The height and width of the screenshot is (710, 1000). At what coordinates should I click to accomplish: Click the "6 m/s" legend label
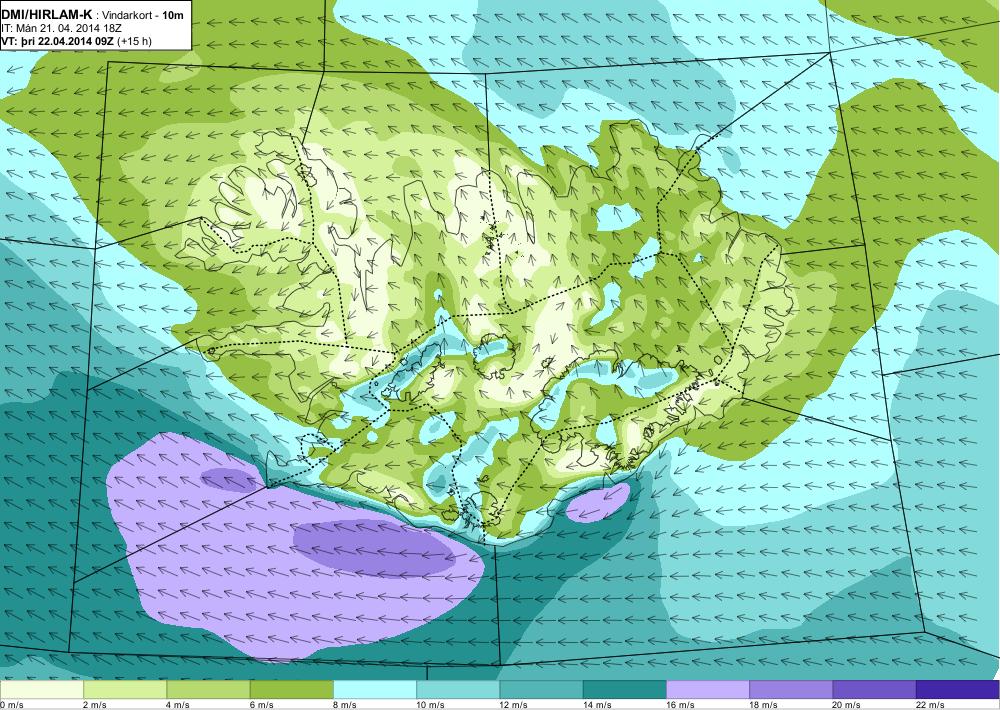262,705
